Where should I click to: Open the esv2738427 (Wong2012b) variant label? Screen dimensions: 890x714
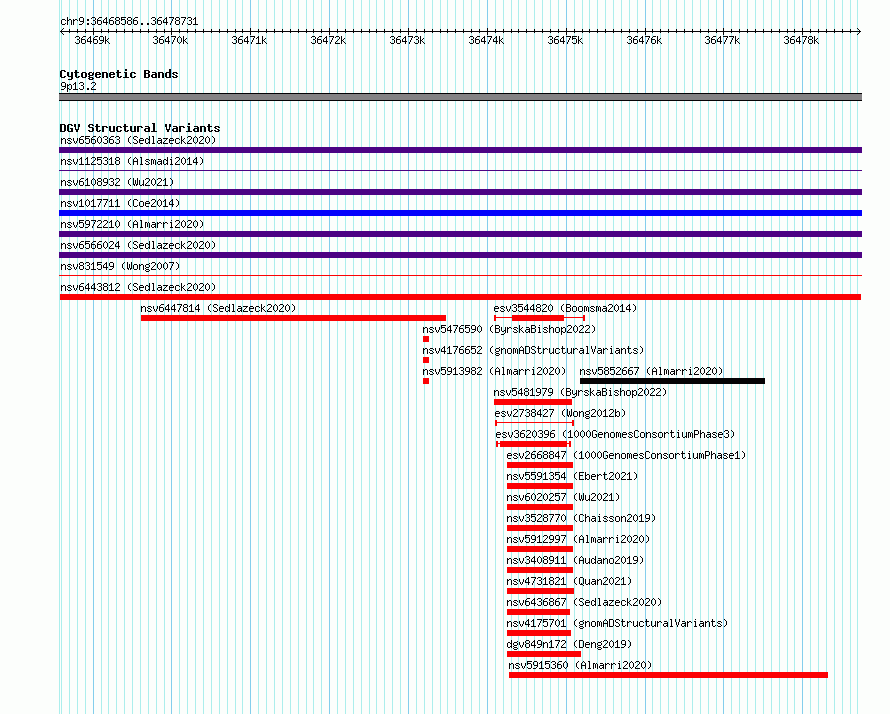click(x=560, y=413)
